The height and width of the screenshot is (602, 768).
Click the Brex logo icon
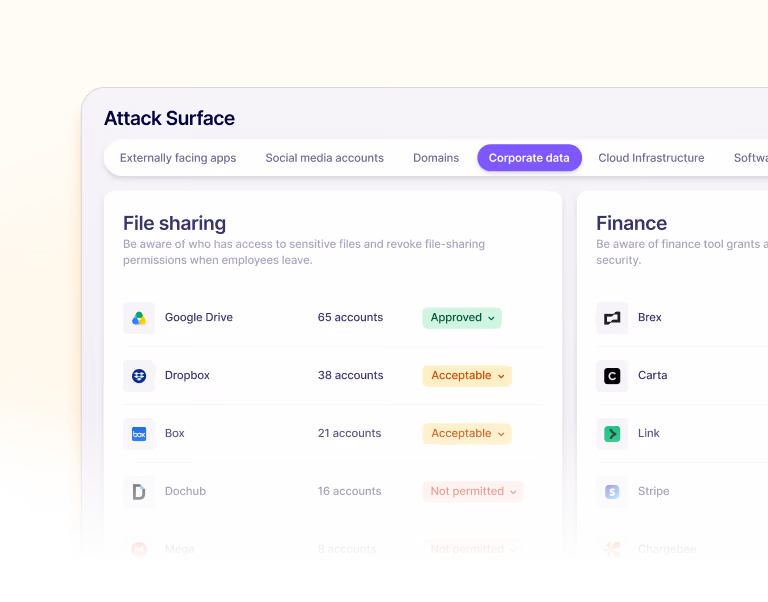[612, 318]
